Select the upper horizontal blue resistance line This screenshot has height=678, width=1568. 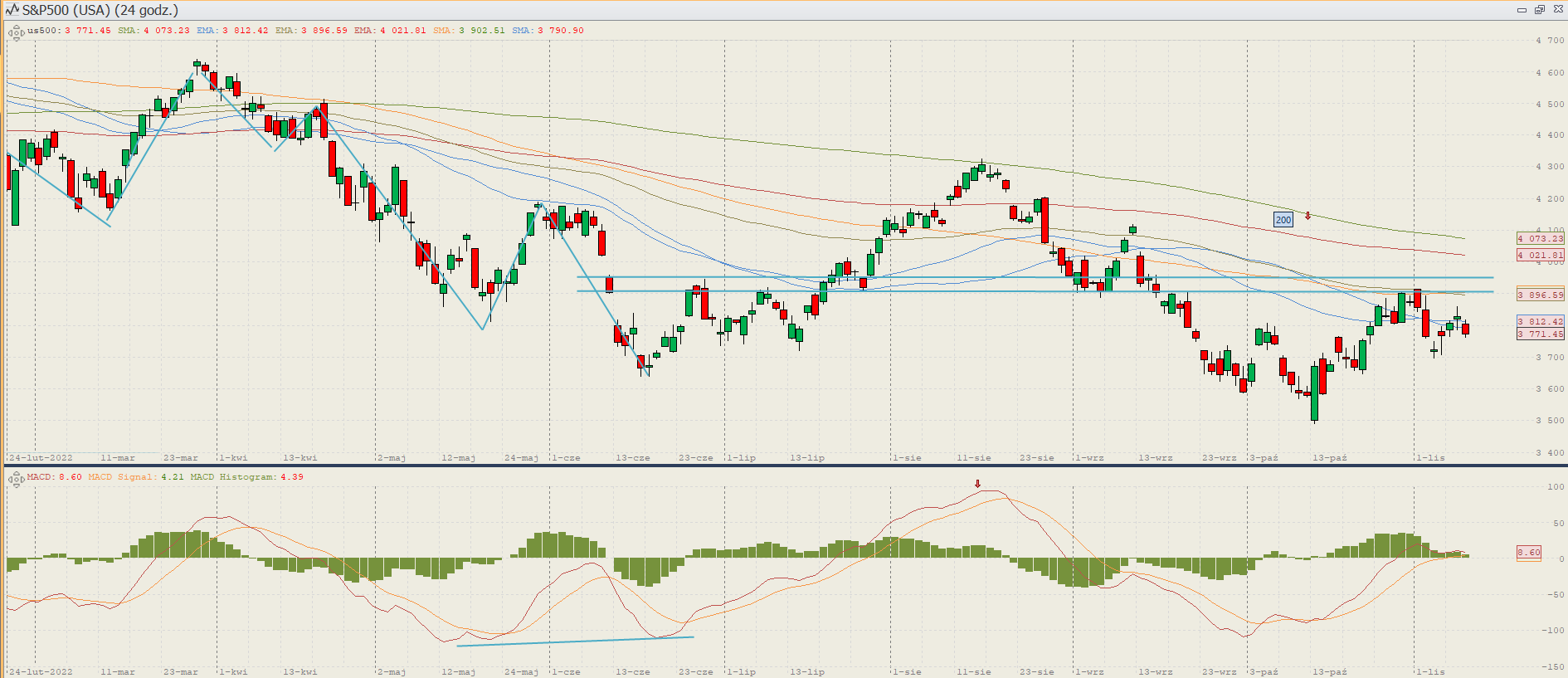tap(996, 277)
